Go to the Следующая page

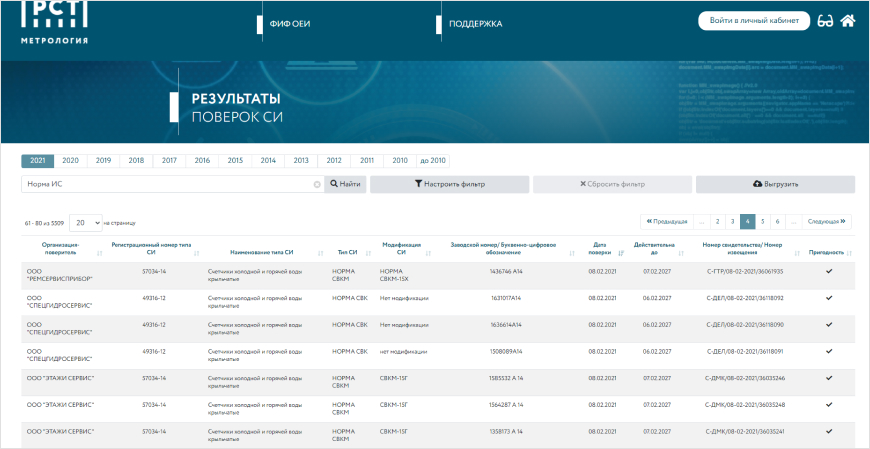[827, 221]
